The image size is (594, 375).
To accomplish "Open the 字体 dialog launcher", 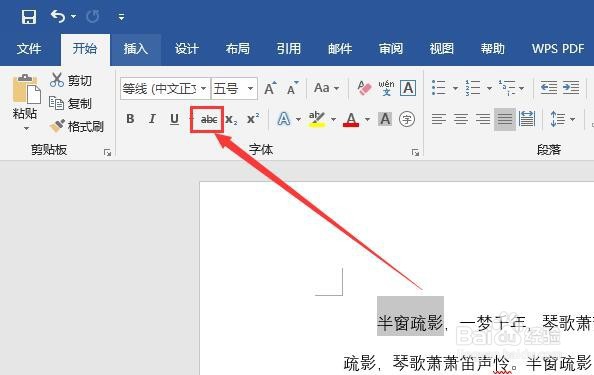I will [416, 153].
